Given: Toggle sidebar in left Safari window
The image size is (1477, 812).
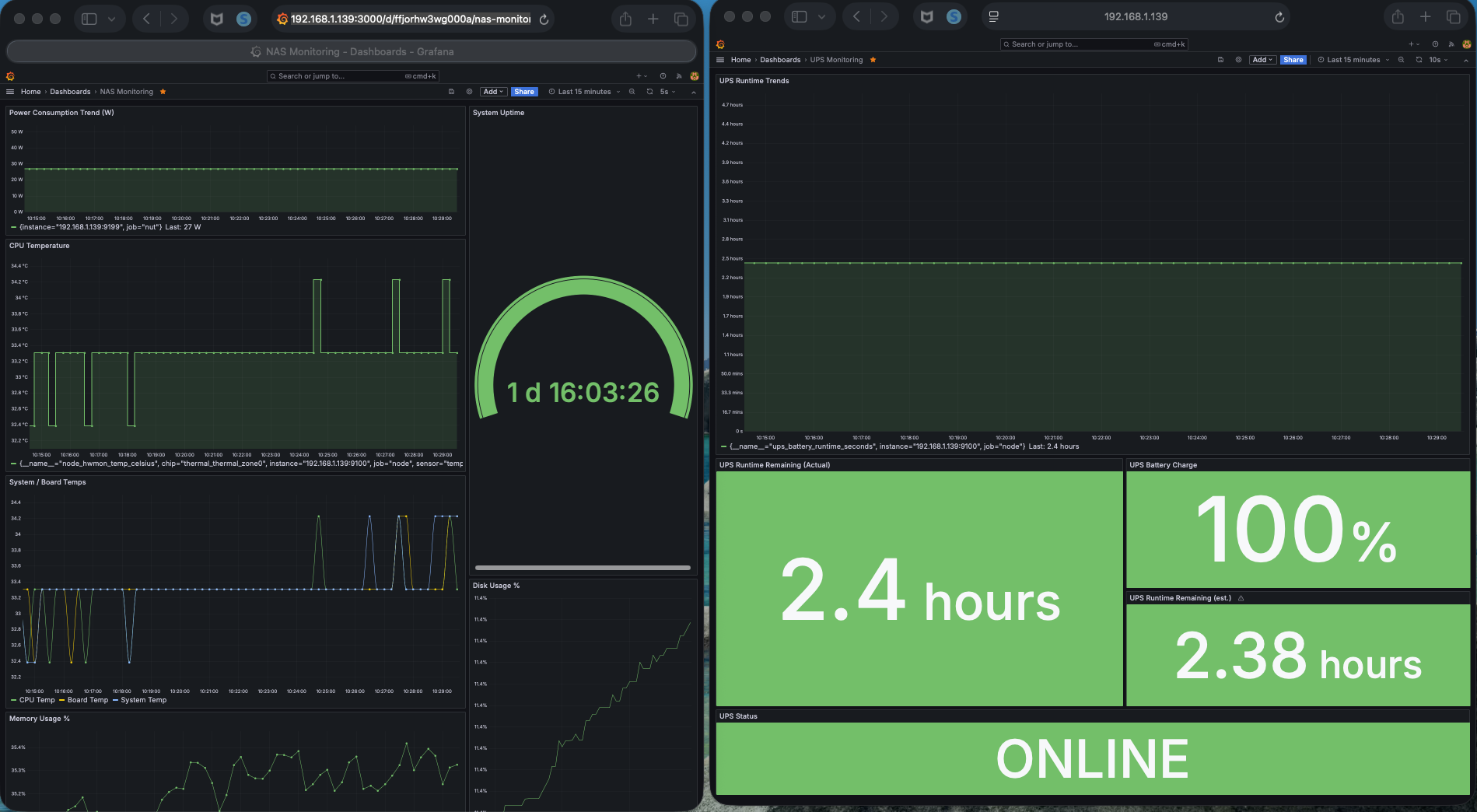Looking at the screenshot, I should click(x=89, y=19).
